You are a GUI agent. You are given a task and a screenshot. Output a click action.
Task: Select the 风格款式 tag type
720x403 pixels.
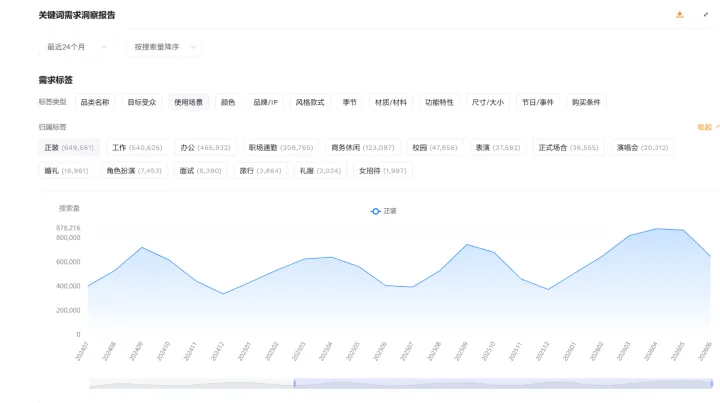tap(310, 102)
